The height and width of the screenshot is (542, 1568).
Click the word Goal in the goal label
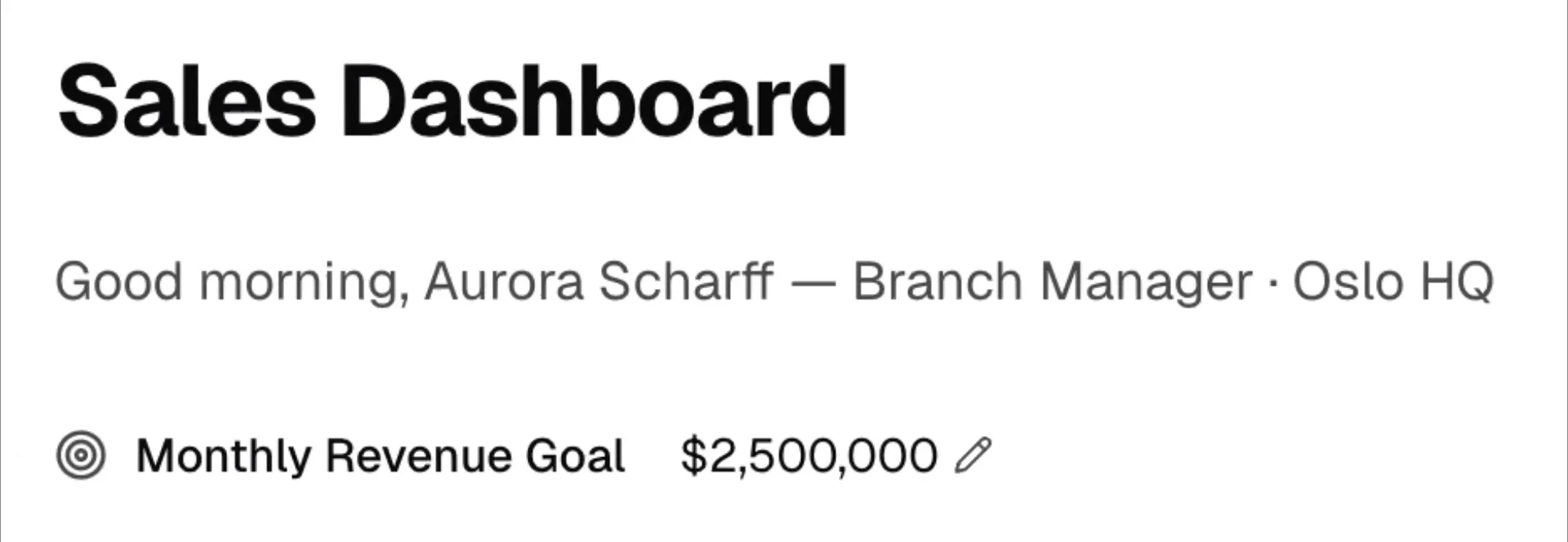[x=575, y=455]
